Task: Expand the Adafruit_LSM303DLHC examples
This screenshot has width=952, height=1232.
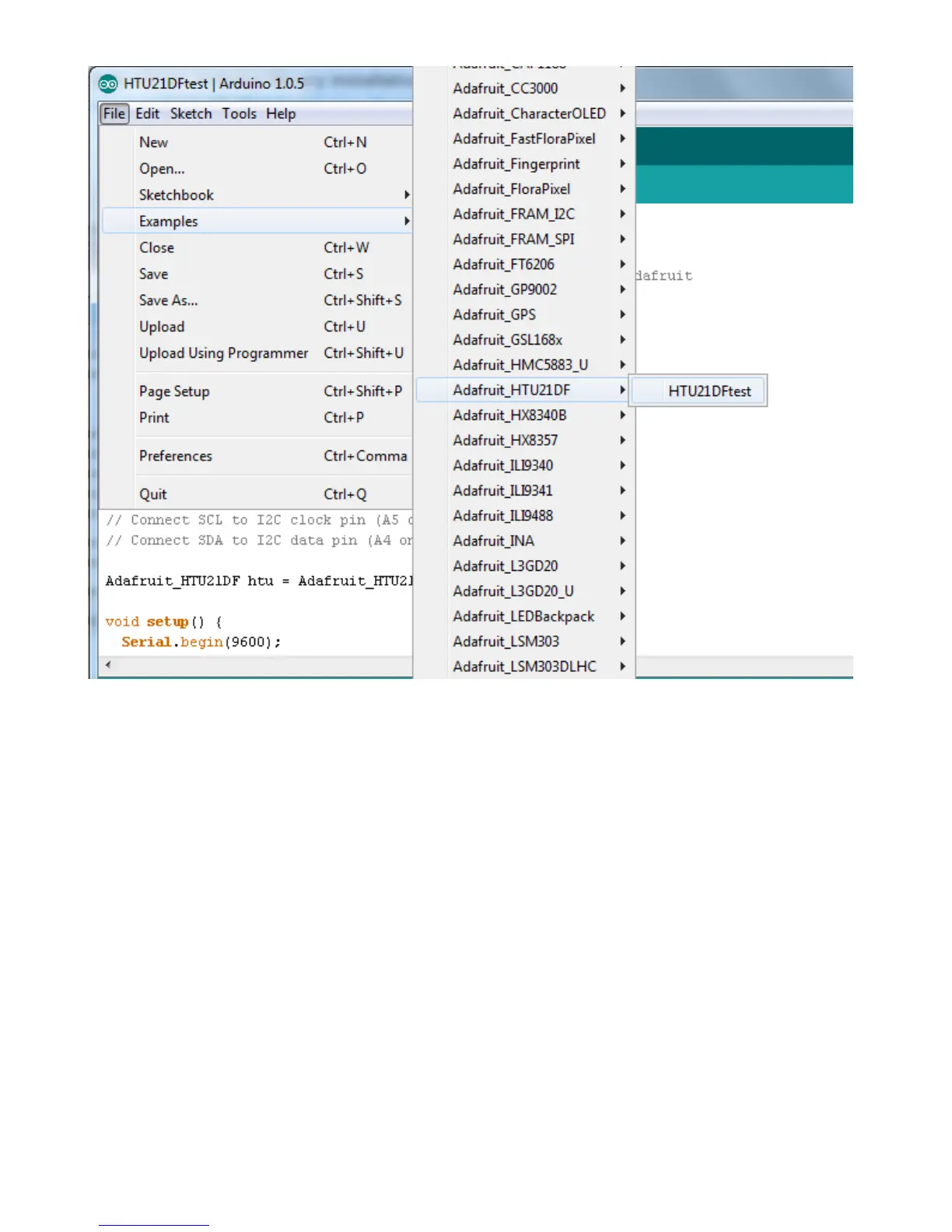Action: 525,667
